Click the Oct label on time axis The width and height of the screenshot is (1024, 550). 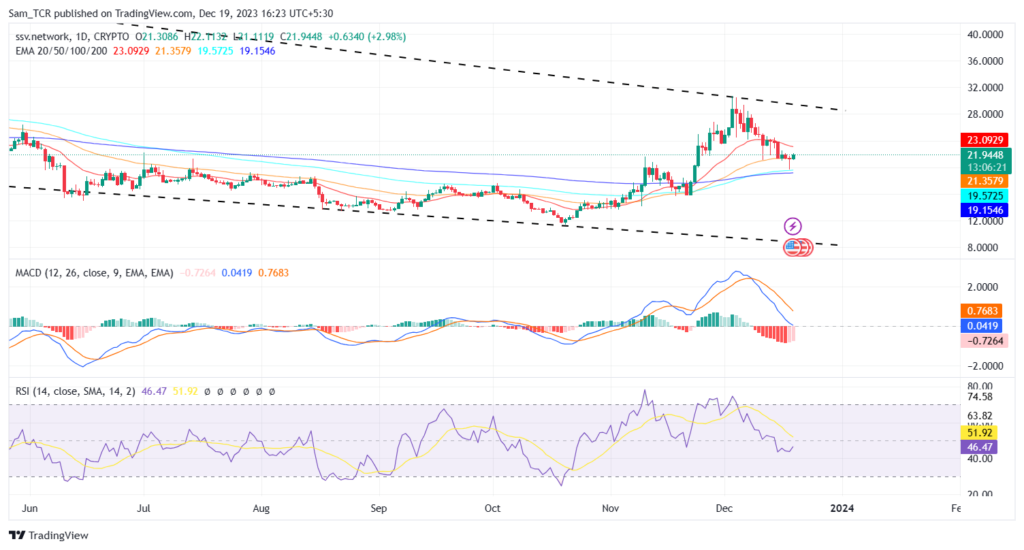(492, 508)
